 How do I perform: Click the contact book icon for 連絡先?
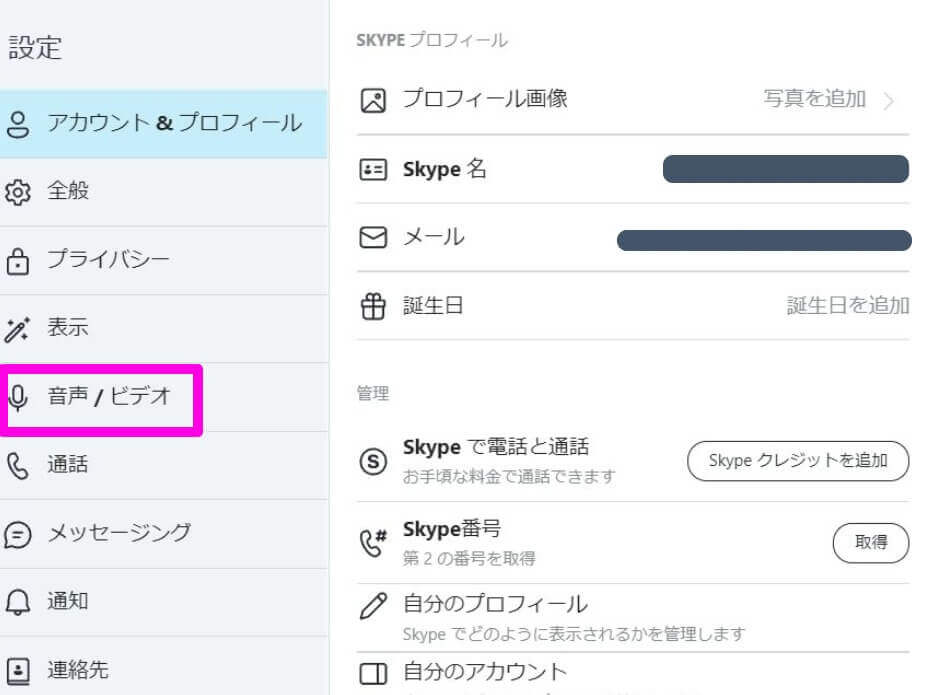[18, 671]
